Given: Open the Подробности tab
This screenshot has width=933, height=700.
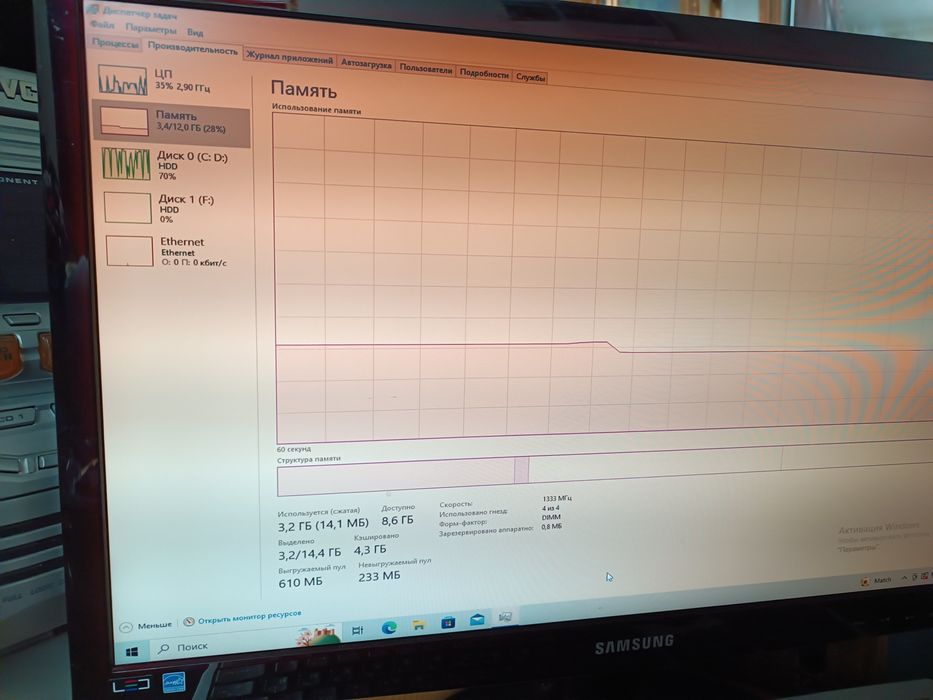Looking at the screenshot, I should [484, 74].
